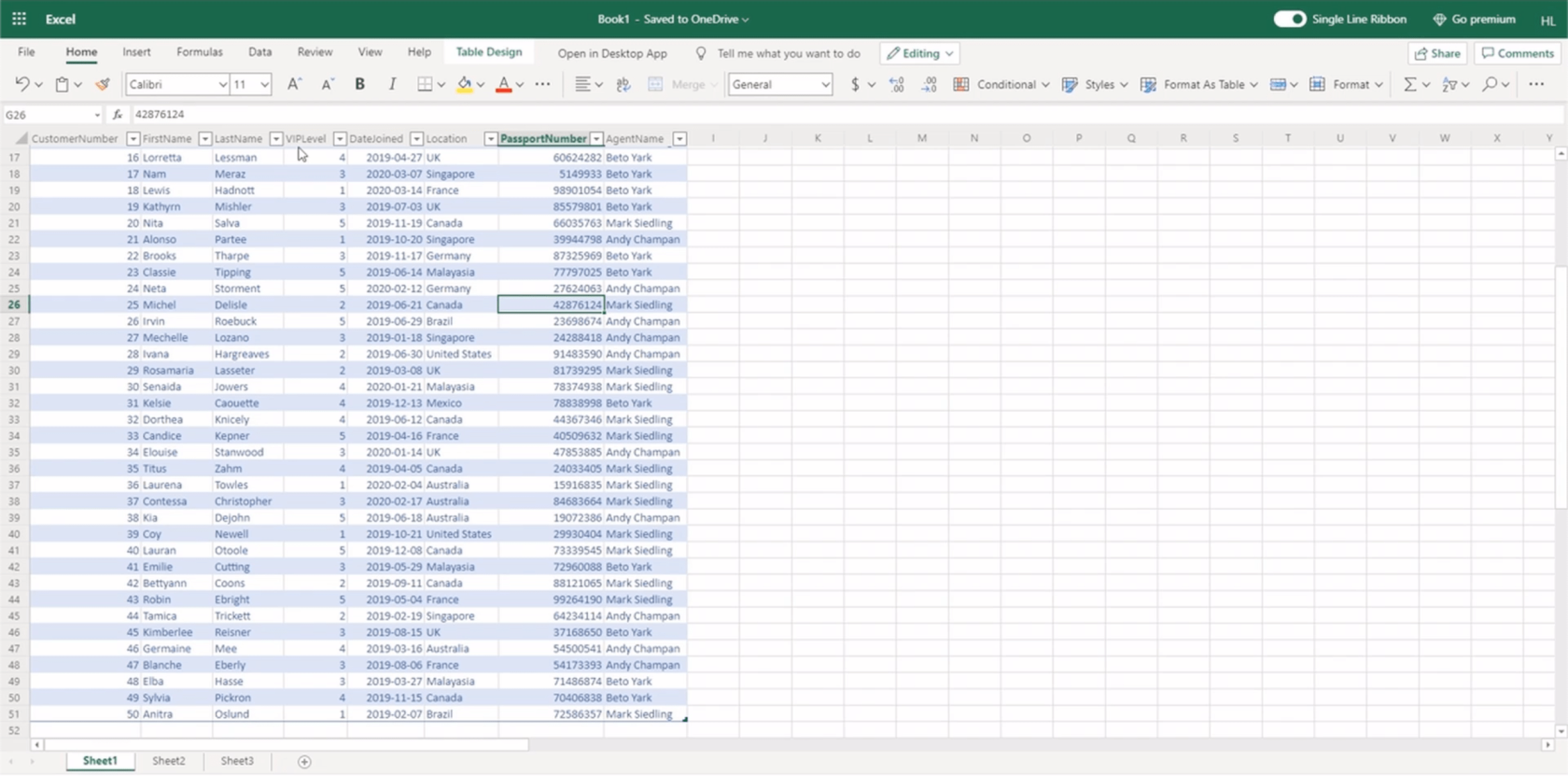
Task: Toggle Italic formatting
Action: (x=392, y=84)
